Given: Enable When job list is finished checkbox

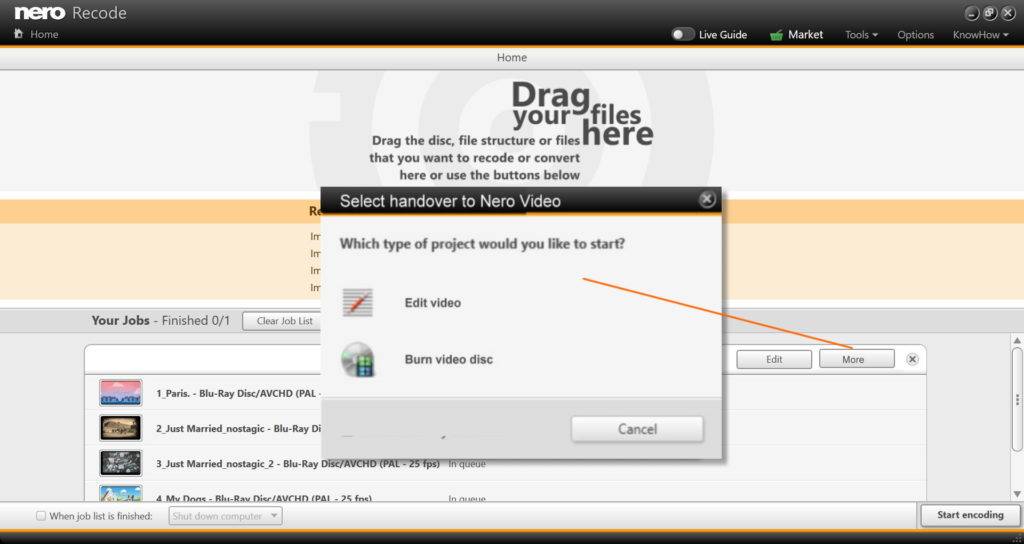Looking at the screenshot, I should [x=41, y=516].
